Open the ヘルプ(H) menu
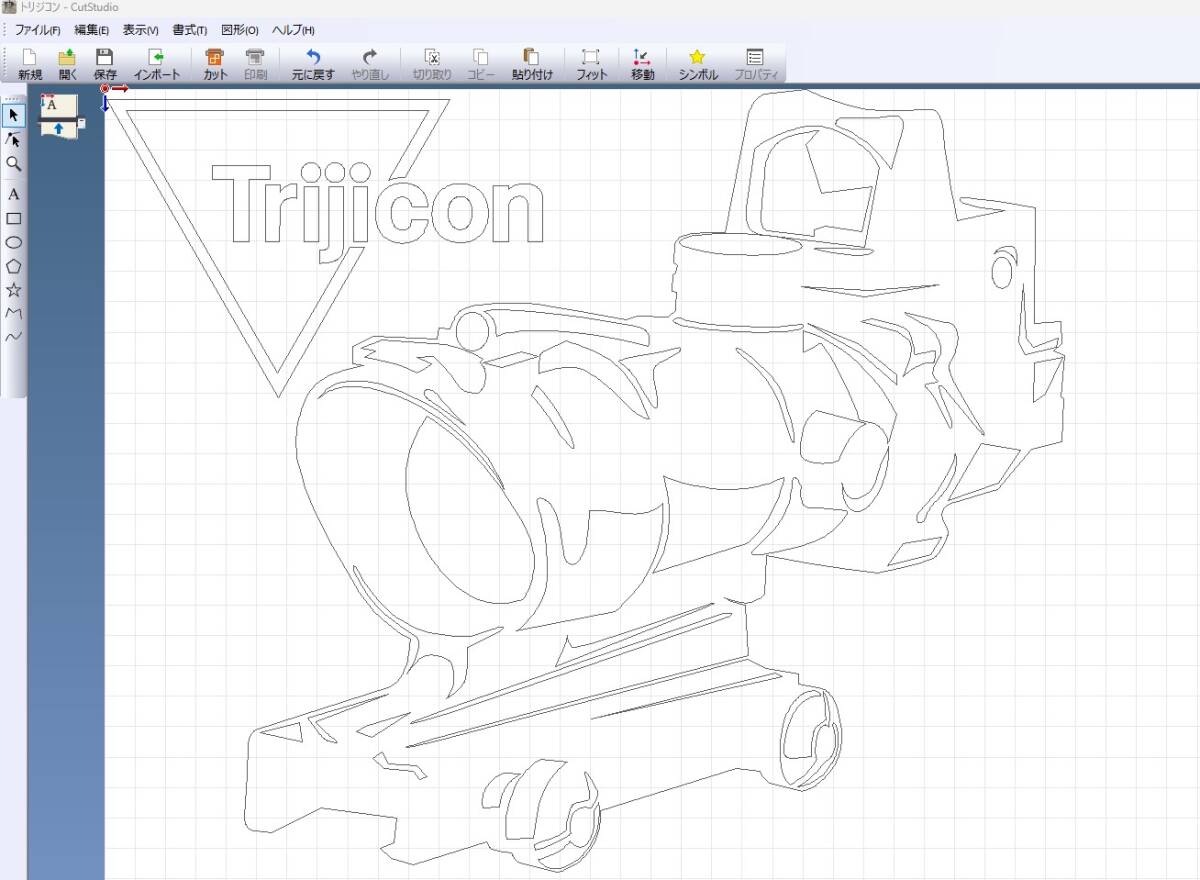The height and width of the screenshot is (880, 1200). point(293,30)
